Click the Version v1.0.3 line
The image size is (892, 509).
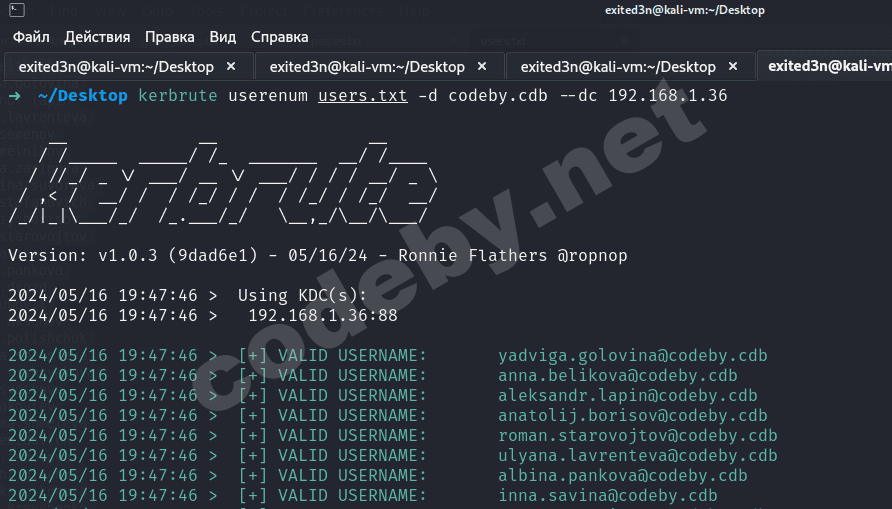point(317,255)
